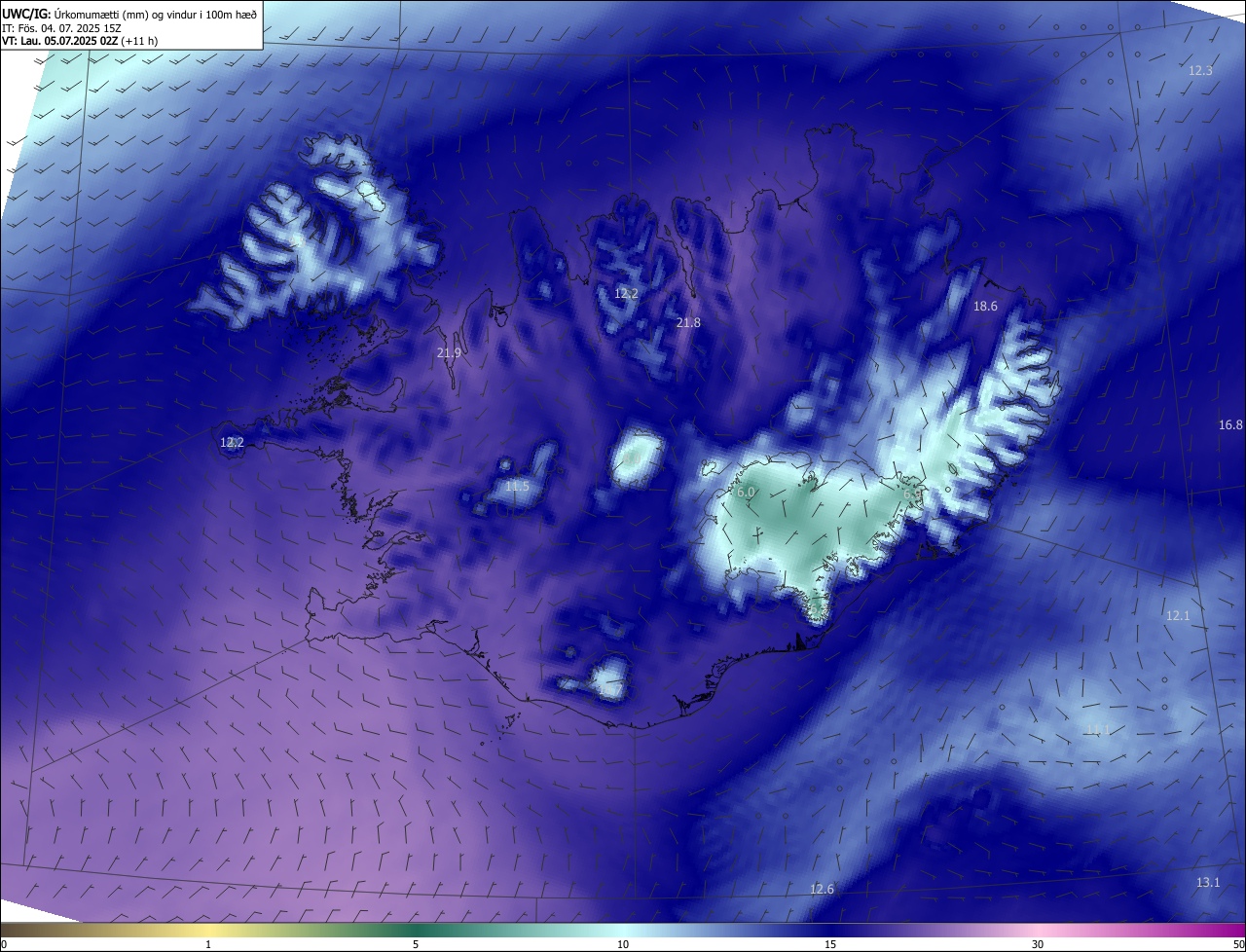Click the 6.0 value label on the glacier
The image size is (1246, 952).
[x=746, y=494]
